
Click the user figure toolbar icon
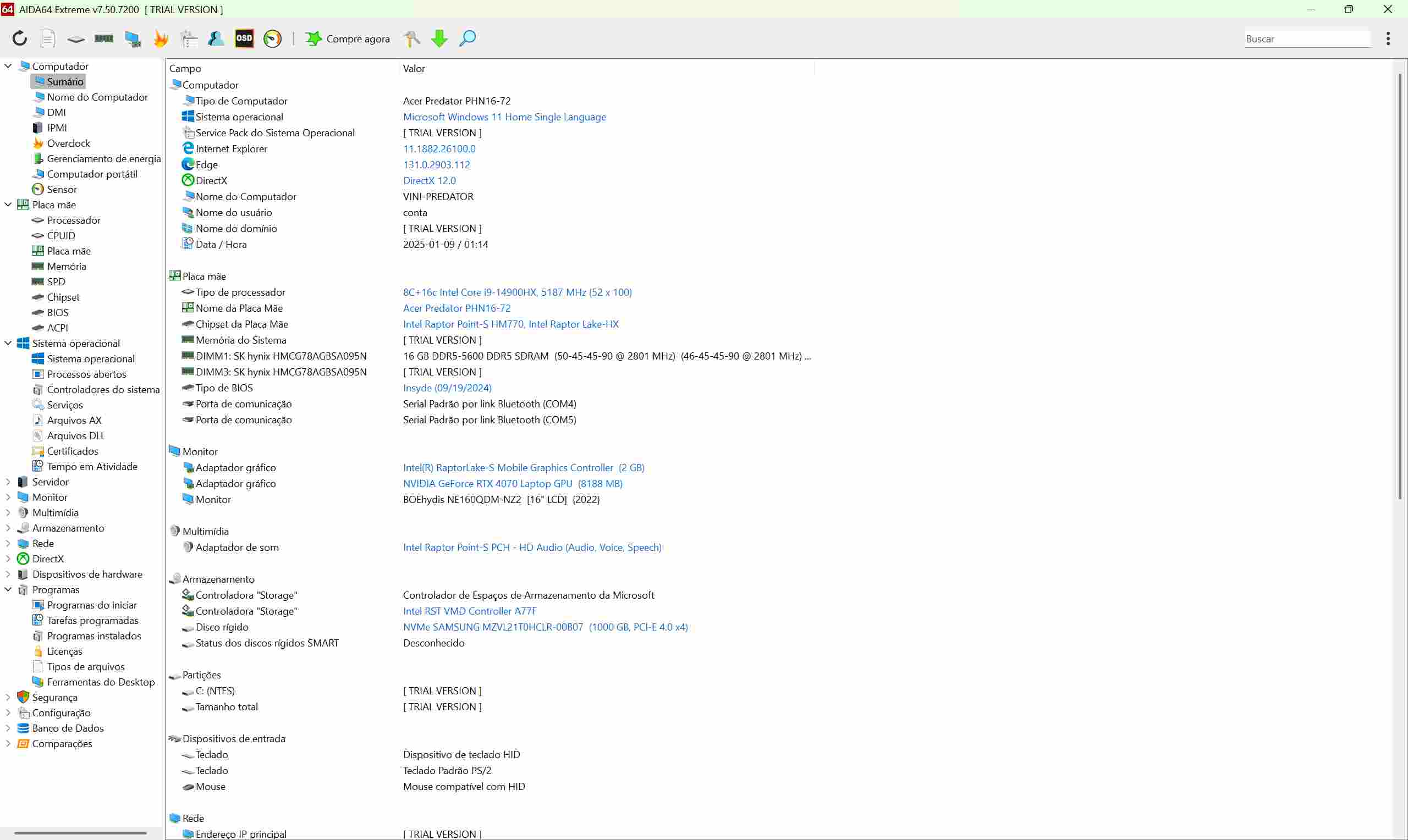coord(216,38)
